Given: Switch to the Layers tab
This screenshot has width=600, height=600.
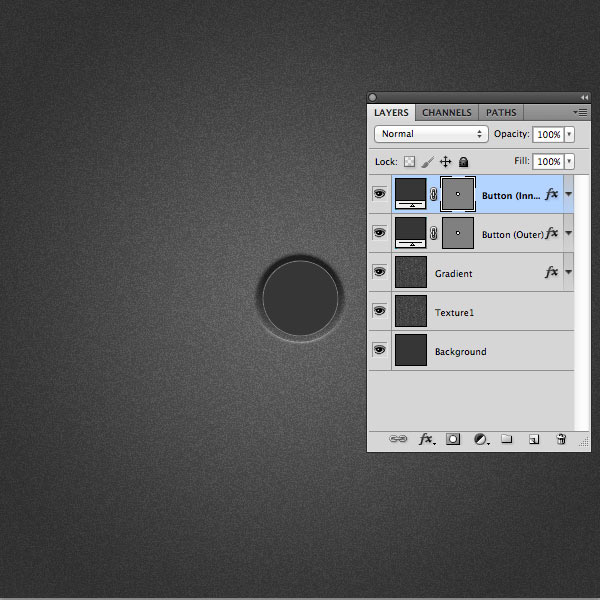Looking at the screenshot, I should coord(391,112).
